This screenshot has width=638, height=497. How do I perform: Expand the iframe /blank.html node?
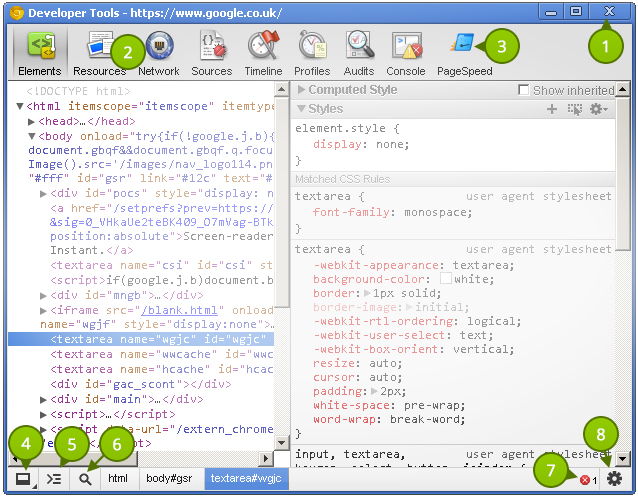coord(43,310)
